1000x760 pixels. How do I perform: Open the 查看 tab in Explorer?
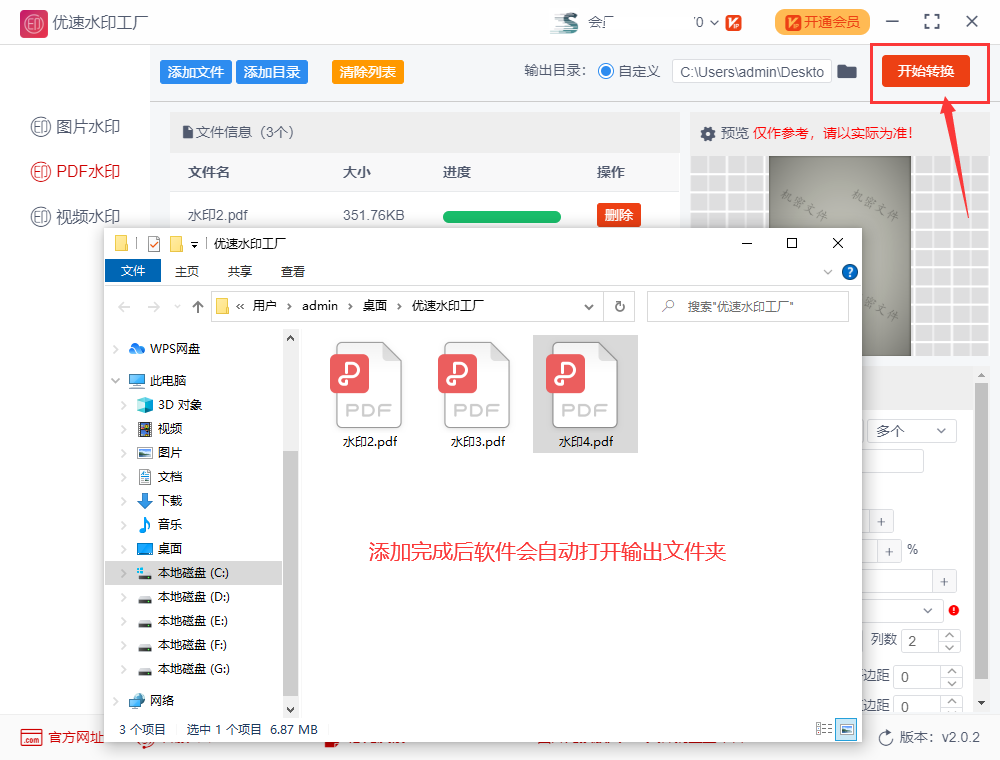(293, 271)
